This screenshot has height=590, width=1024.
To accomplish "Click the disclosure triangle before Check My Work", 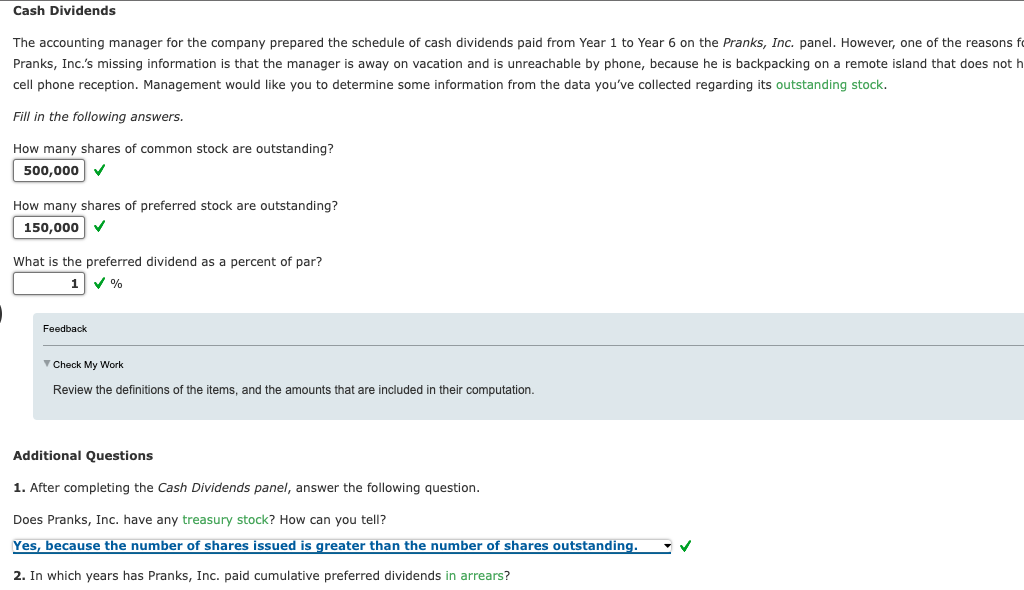I will click(x=46, y=364).
